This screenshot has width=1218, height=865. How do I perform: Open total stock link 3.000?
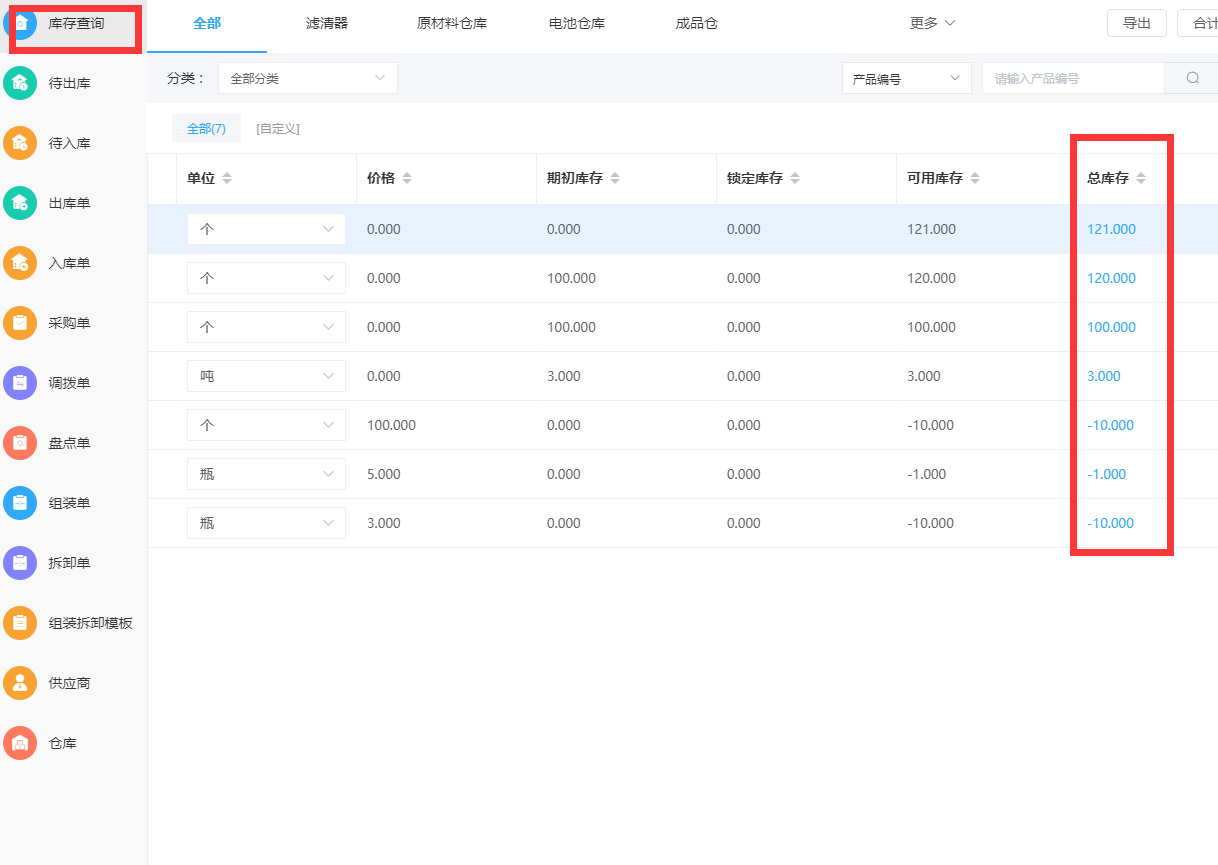tap(1104, 376)
